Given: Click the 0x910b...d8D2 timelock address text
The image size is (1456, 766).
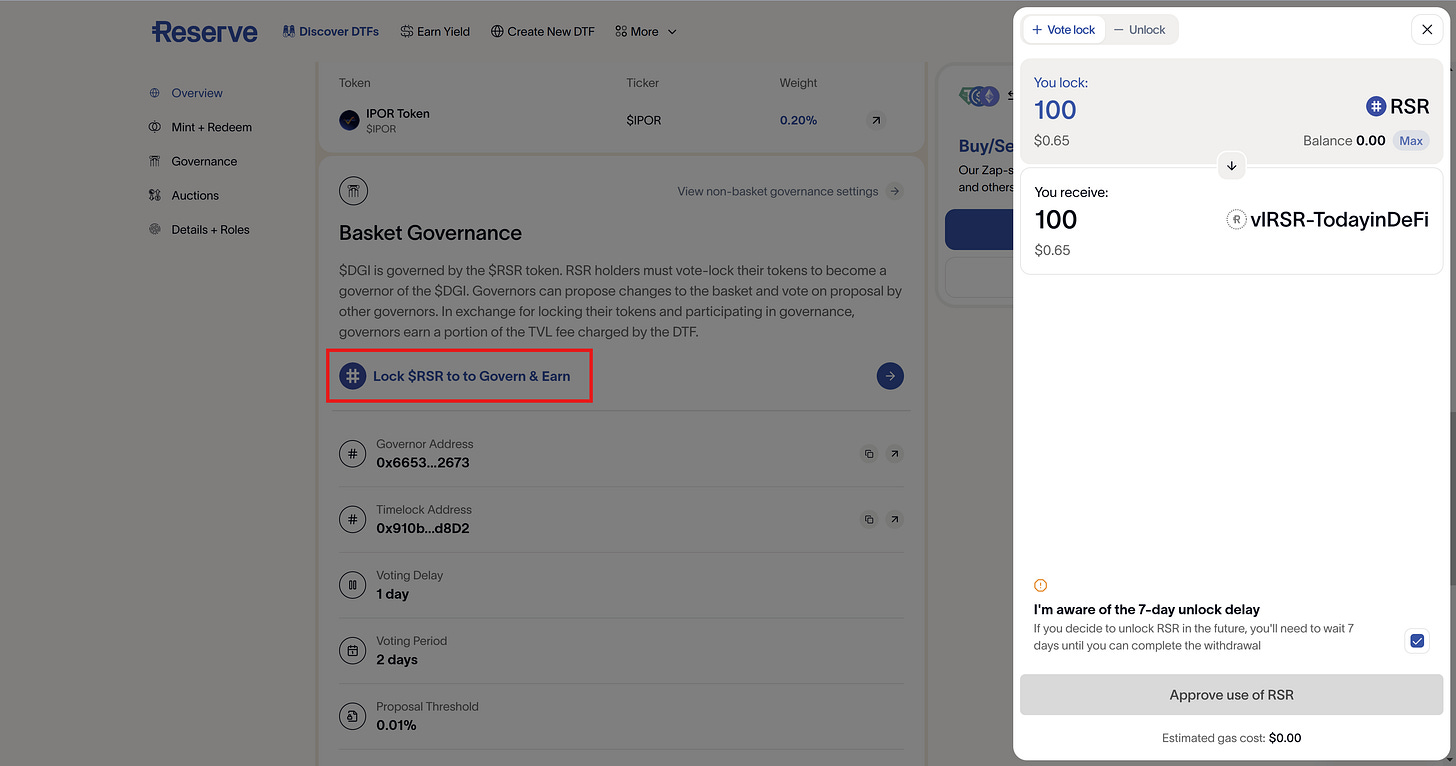Looking at the screenshot, I should pyautogui.click(x=423, y=528).
